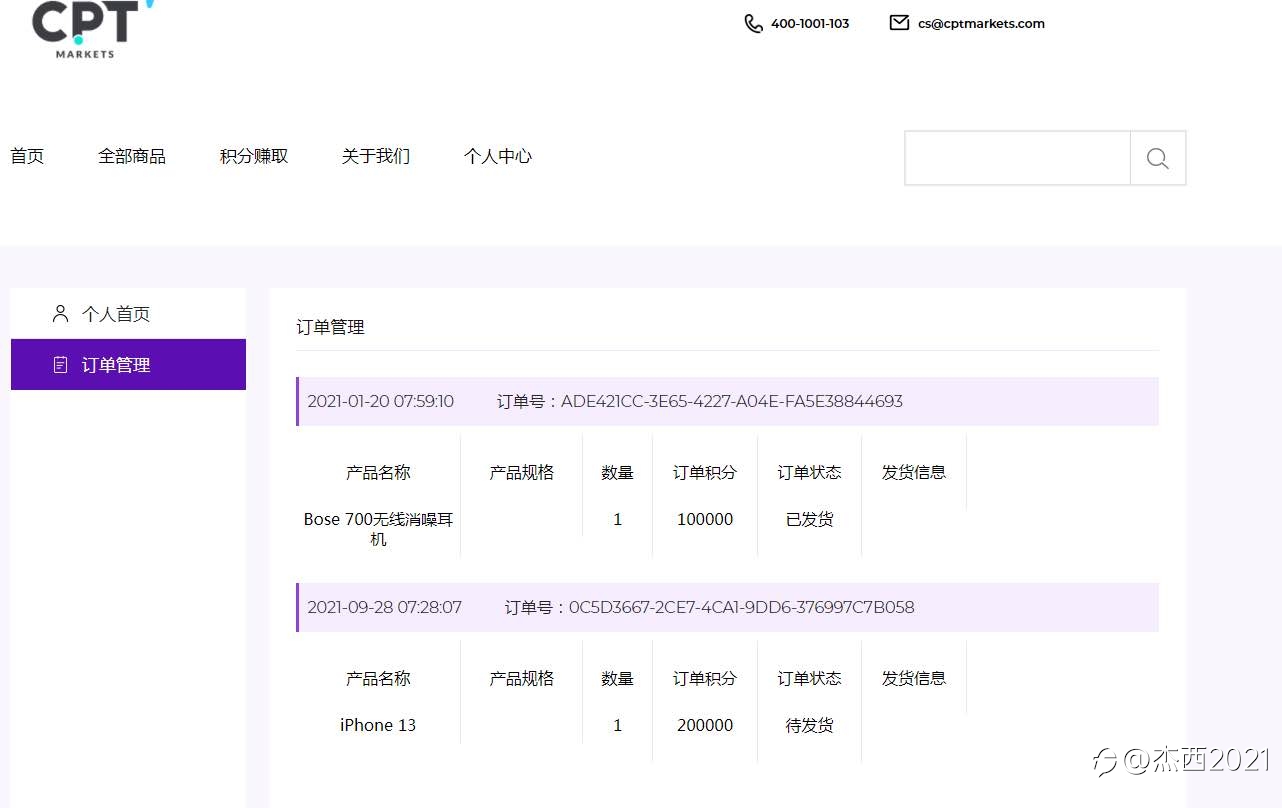Open the 首页 navigation item
Screen dimensions: 1282x808
[27, 156]
